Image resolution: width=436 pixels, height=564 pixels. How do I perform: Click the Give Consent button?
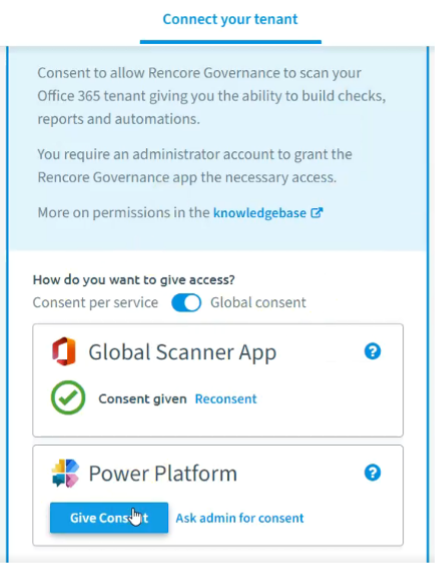(109, 518)
